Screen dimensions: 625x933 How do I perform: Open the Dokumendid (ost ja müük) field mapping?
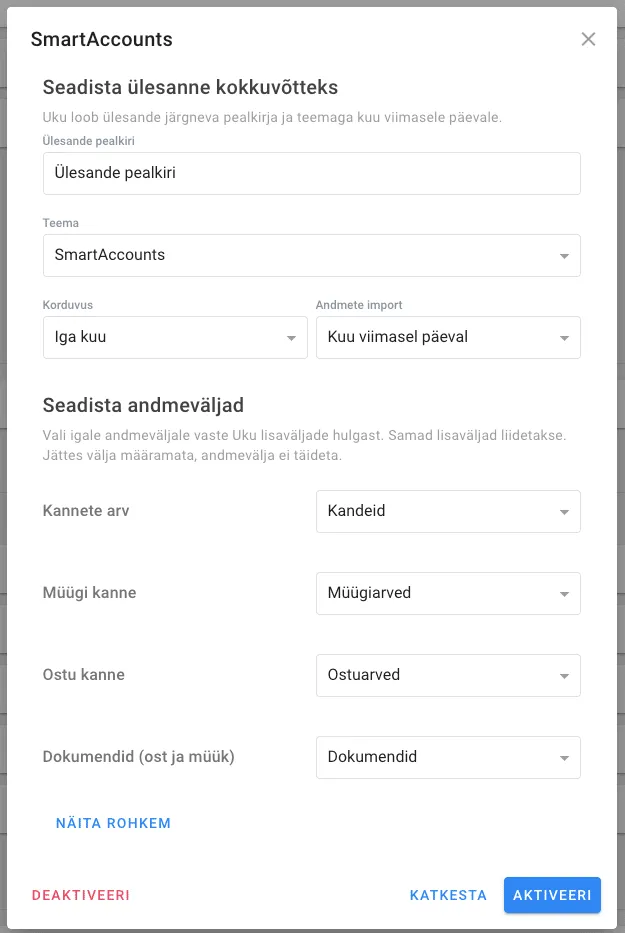coord(448,757)
